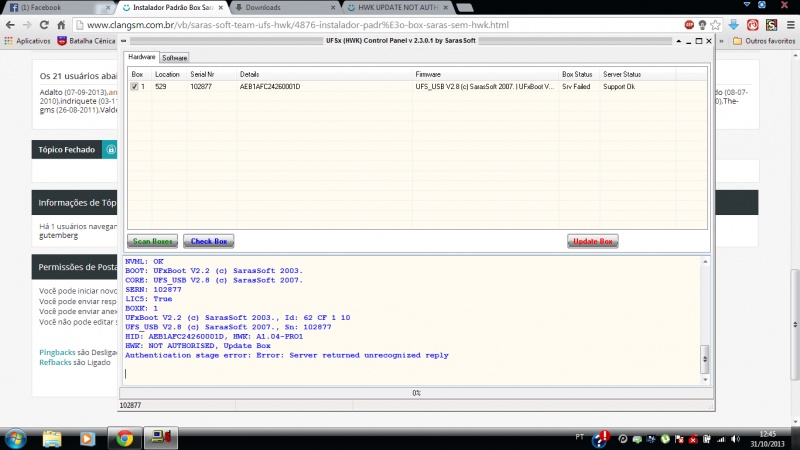Click the Adblock stop-sign extension icon
This screenshot has height=450, width=800.
coord(689,24)
